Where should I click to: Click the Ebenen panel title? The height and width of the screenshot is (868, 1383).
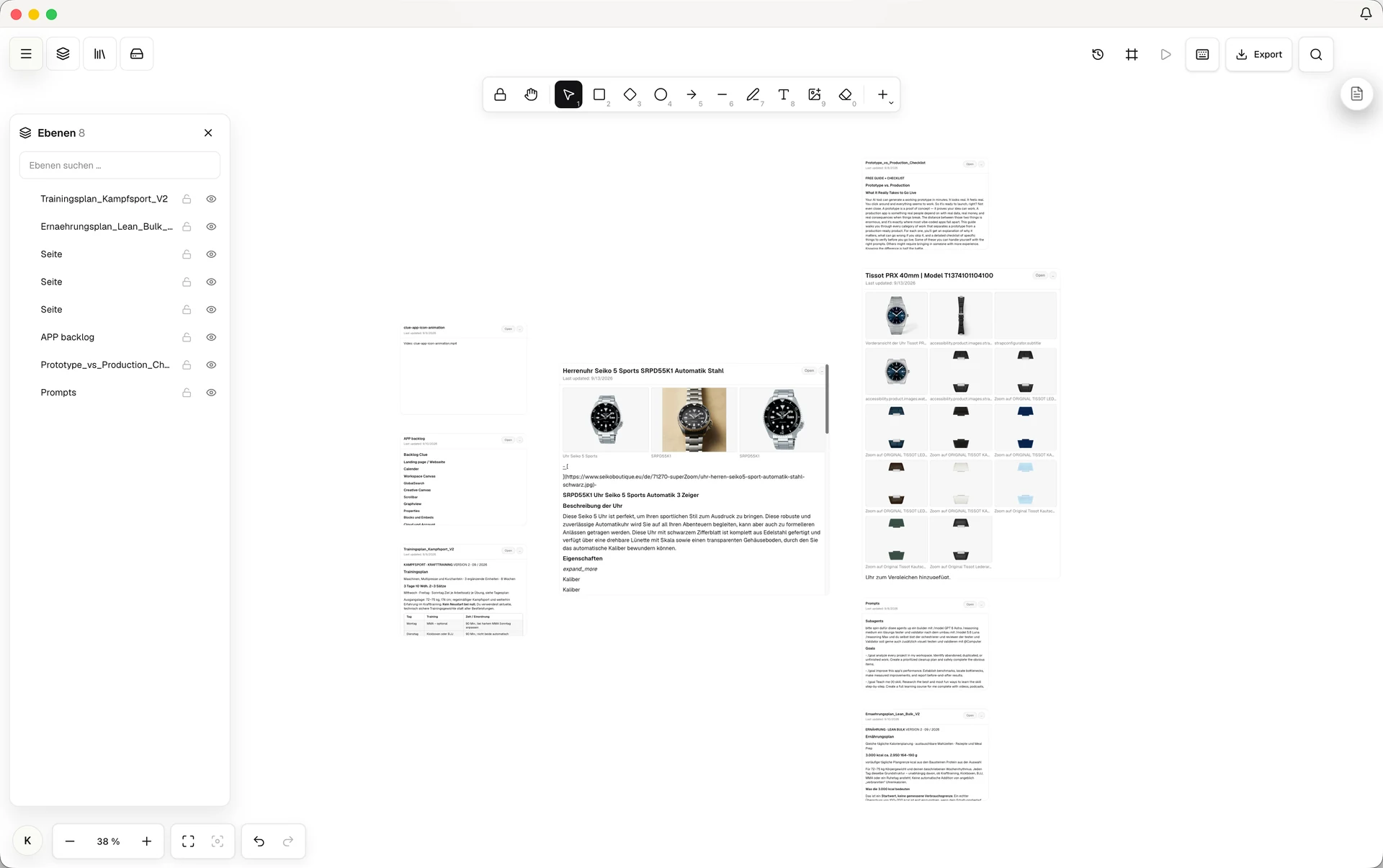point(56,133)
